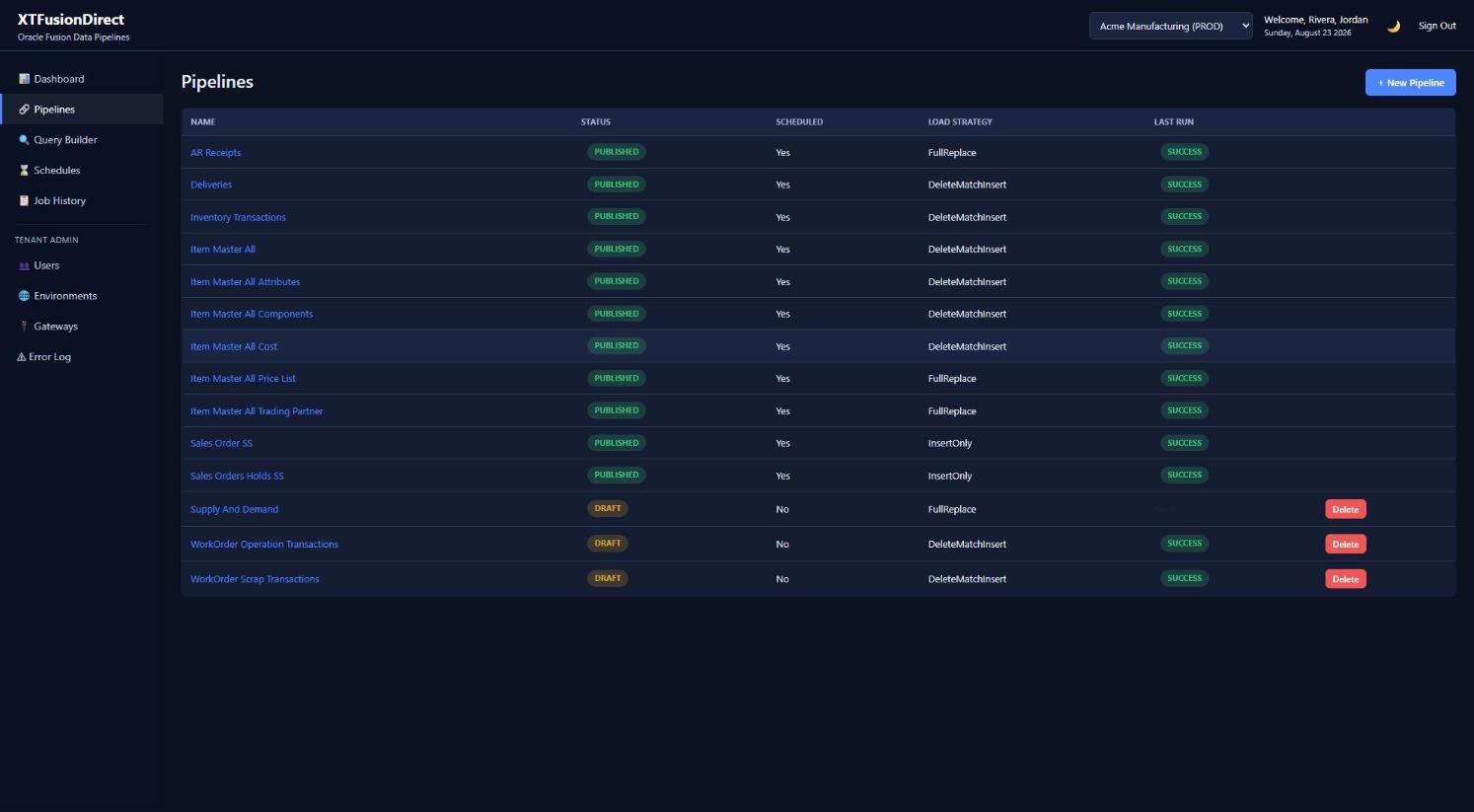The image size is (1474, 812).
Task: Open Item Master All Trading Partner pipeline
Action: [x=257, y=411]
